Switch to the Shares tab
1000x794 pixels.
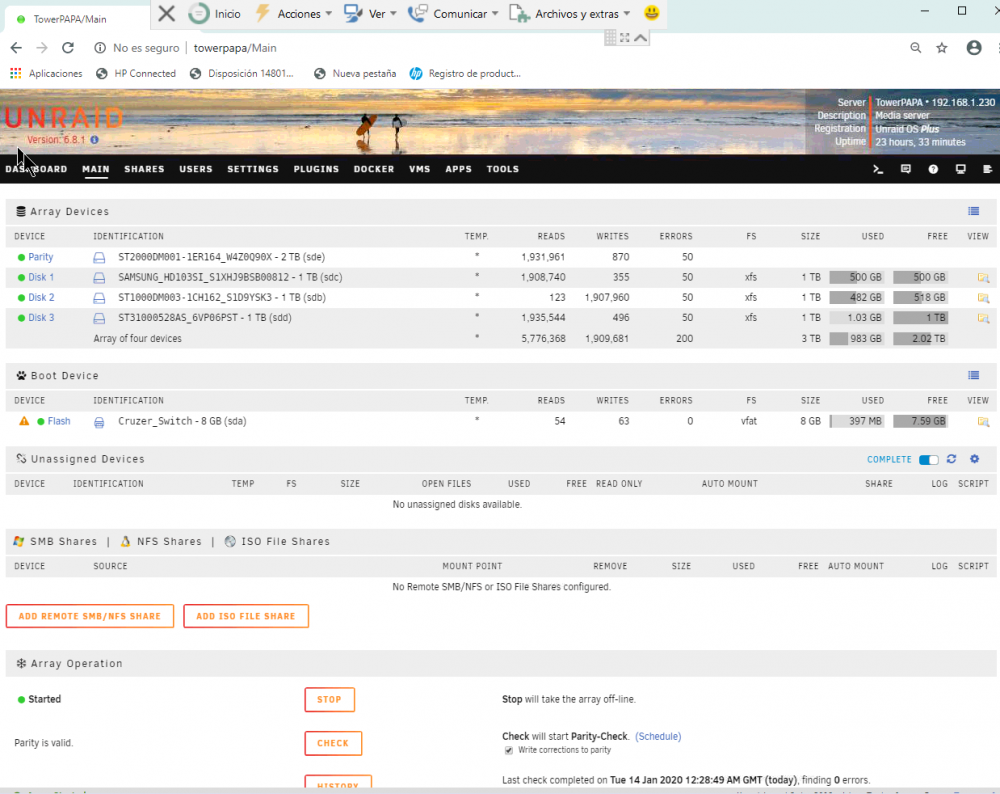point(144,169)
